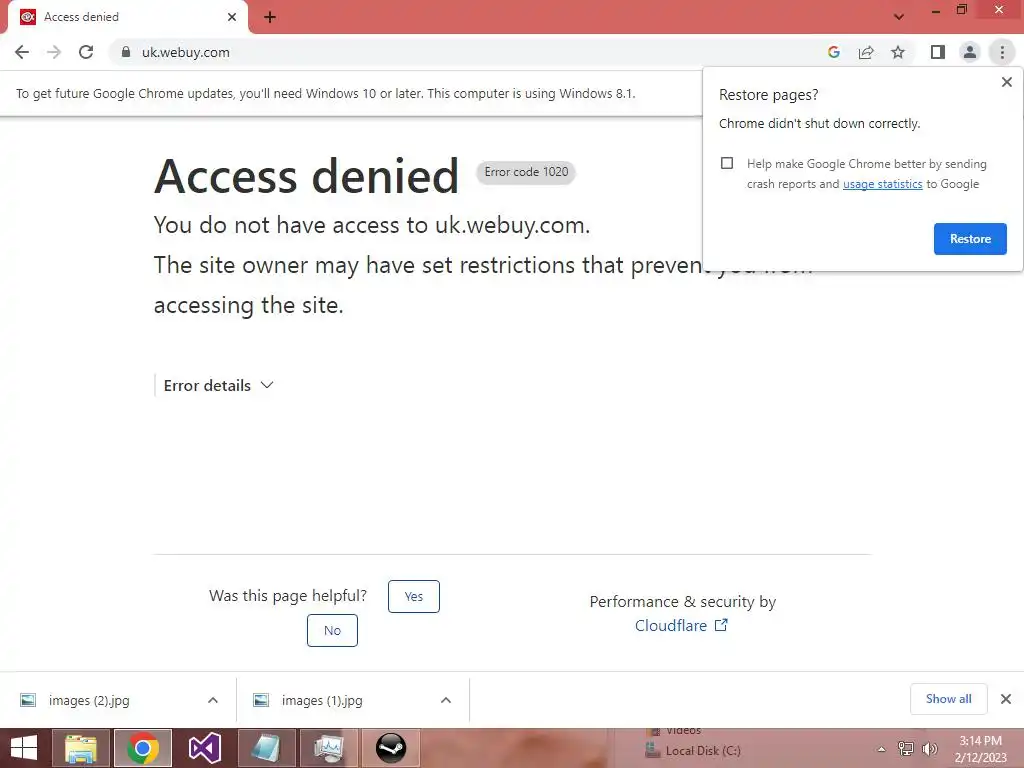Image resolution: width=1024 pixels, height=768 pixels.
Task: Open the performance monitor taskbar icon
Action: click(328, 748)
